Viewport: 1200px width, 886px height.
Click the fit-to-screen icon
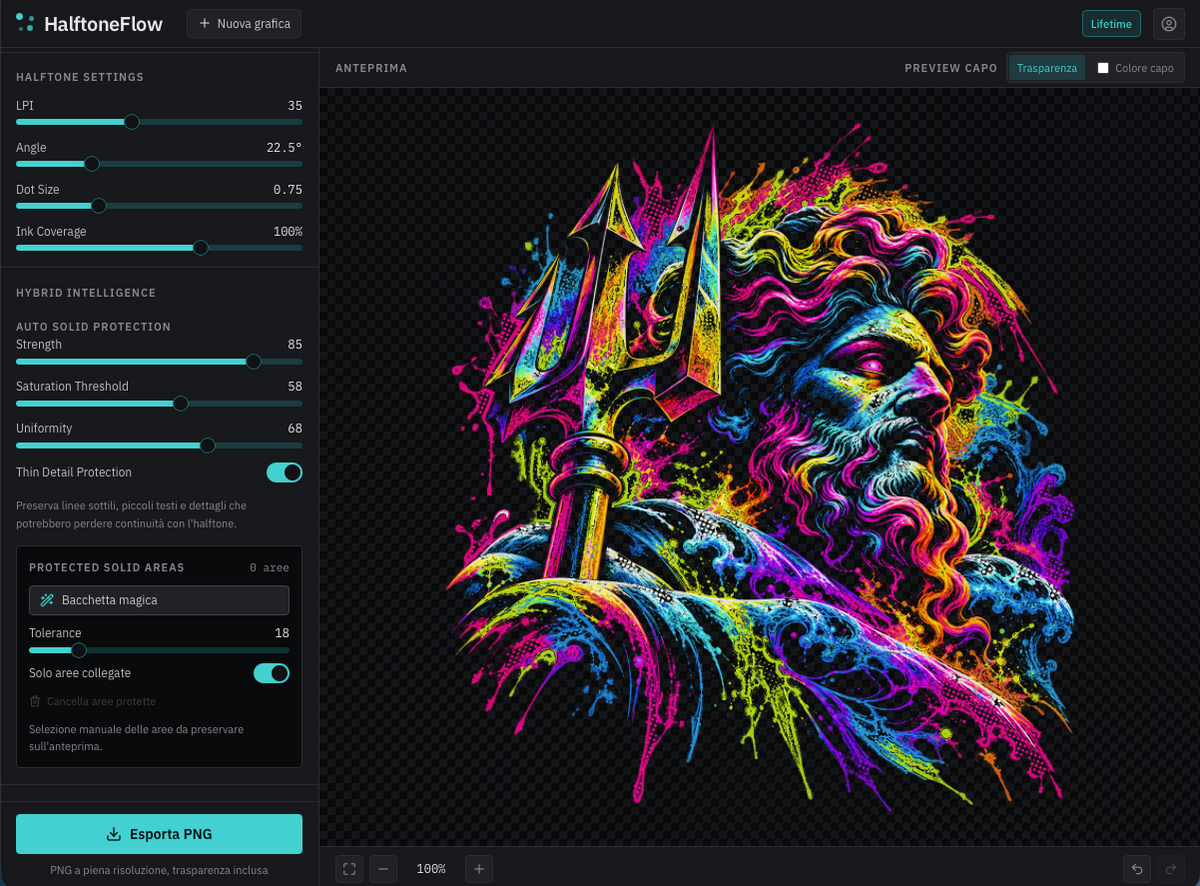pyautogui.click(x=349, y=869)
